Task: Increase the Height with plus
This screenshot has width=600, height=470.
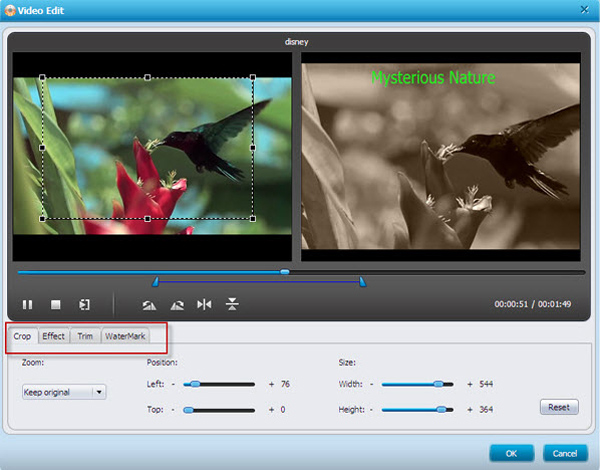Action: click(470, 410)
